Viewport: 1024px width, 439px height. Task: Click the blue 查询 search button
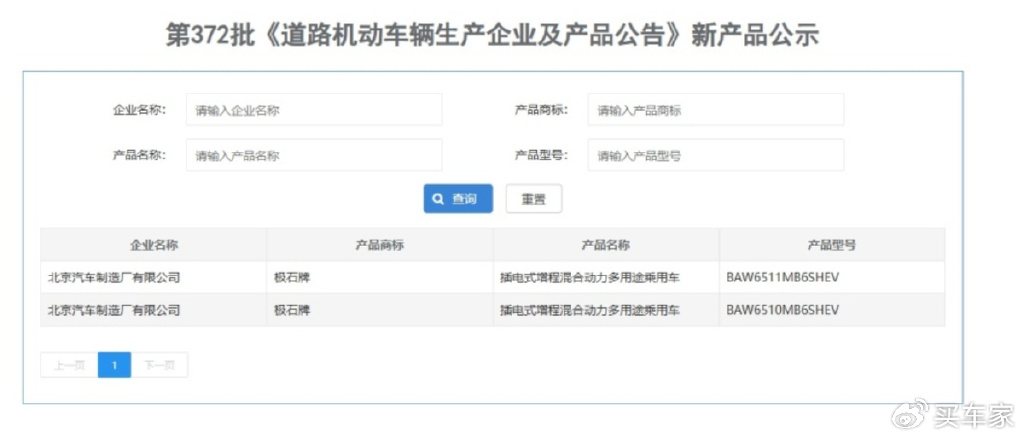pyautogui.click(x=458, y=199)
